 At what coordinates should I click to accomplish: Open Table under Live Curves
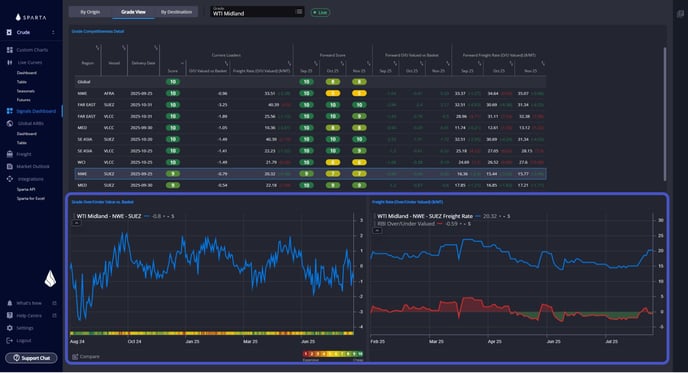pos(22,82)
